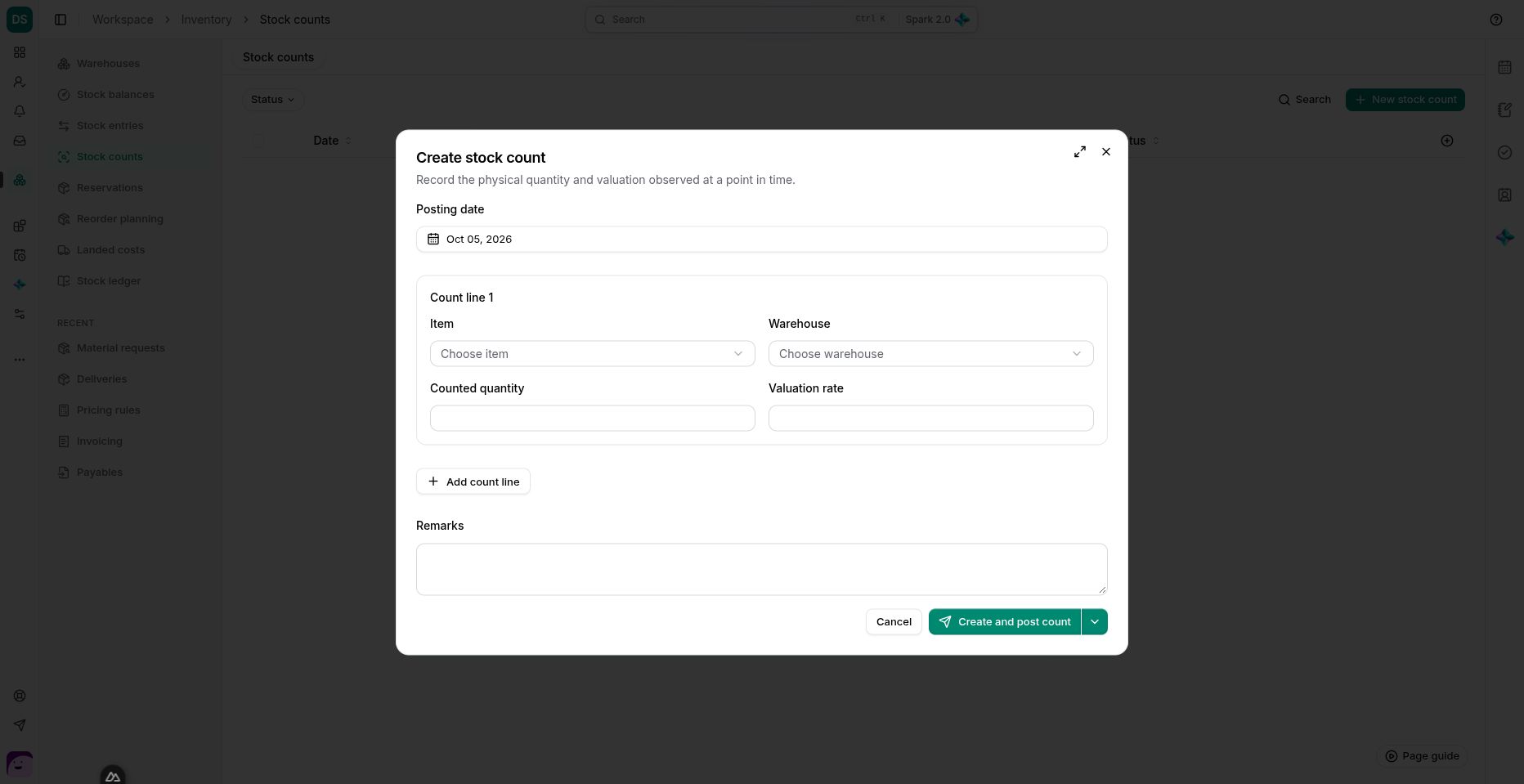Image resolution: width=1524 pixels, height=784 pixels.
Task: Close the Create stock count dialog
Action: (1106, 152)
